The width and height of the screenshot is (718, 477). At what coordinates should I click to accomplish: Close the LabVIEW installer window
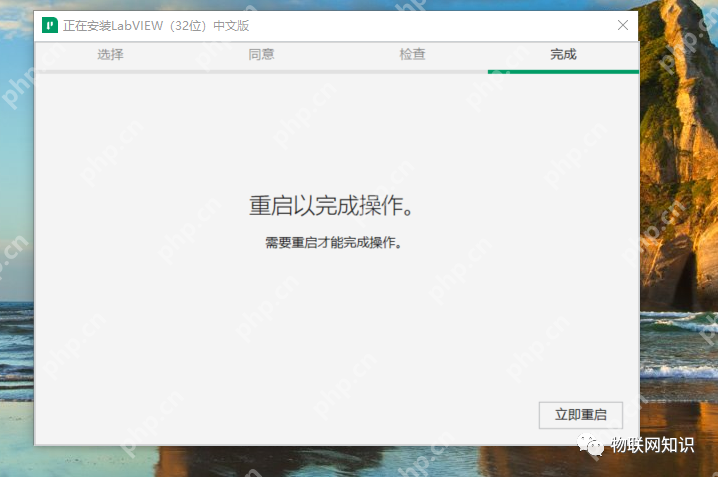[623, 25]
